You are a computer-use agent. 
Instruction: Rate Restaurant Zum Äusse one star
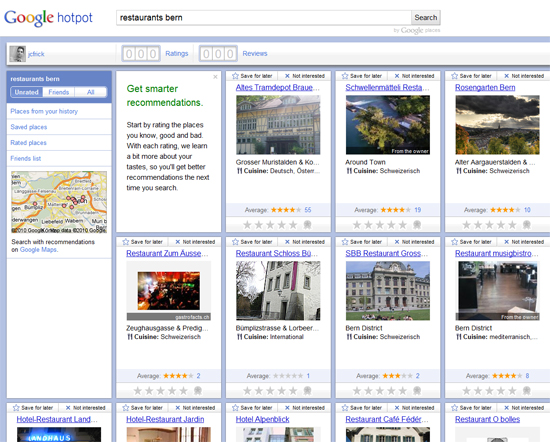tap(138, 390)
